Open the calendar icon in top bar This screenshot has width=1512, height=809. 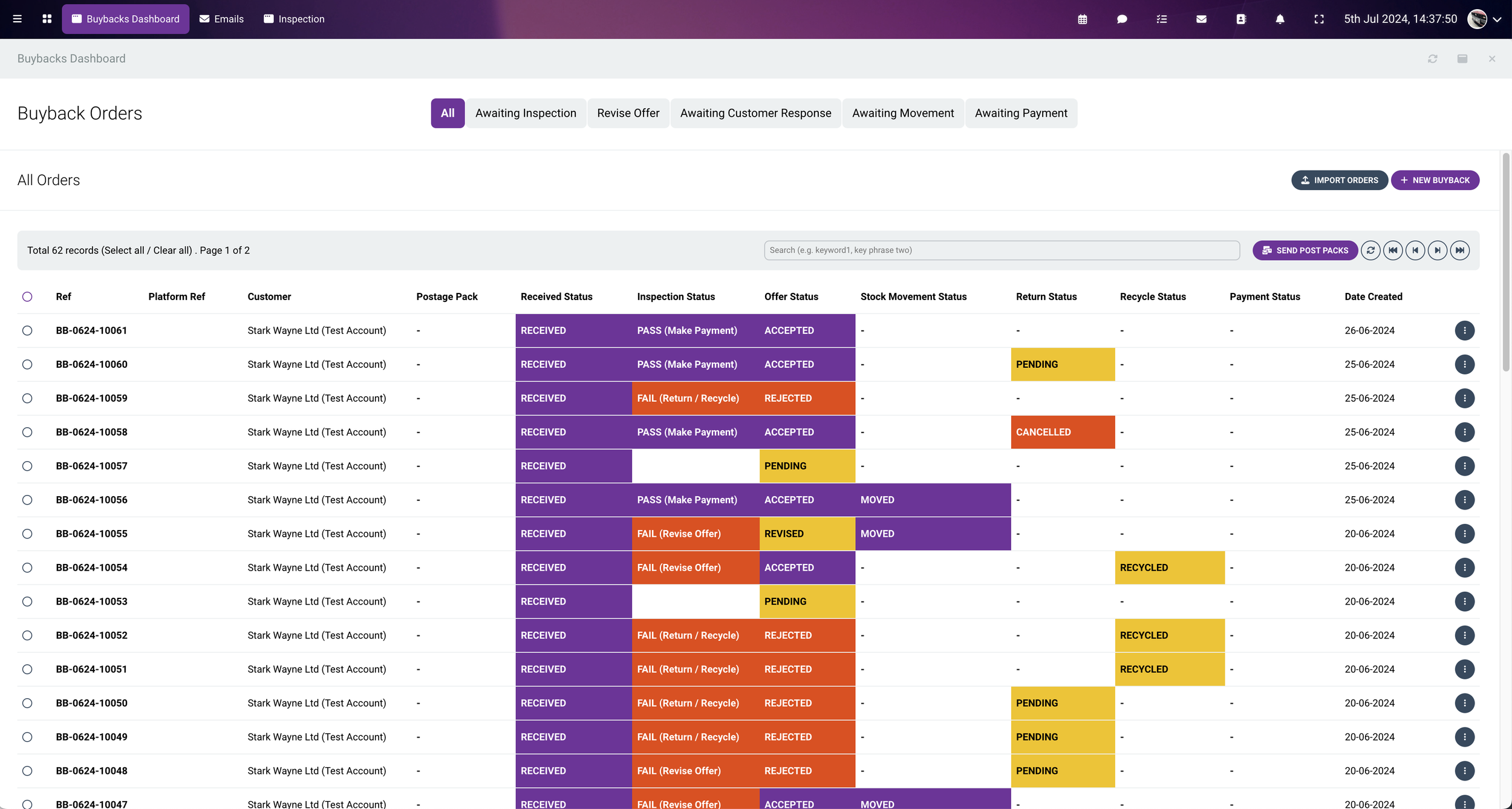point(1083,19)
